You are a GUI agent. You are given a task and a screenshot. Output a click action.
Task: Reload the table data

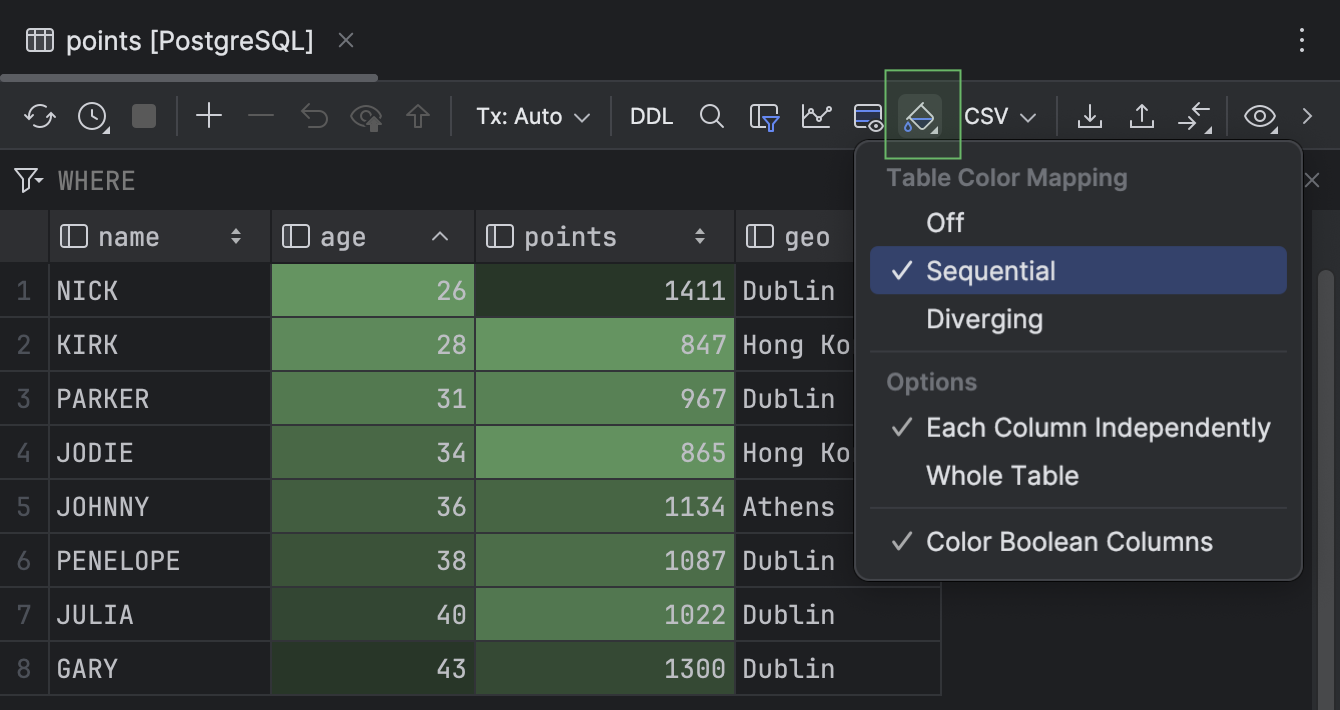tap(40, 115)
